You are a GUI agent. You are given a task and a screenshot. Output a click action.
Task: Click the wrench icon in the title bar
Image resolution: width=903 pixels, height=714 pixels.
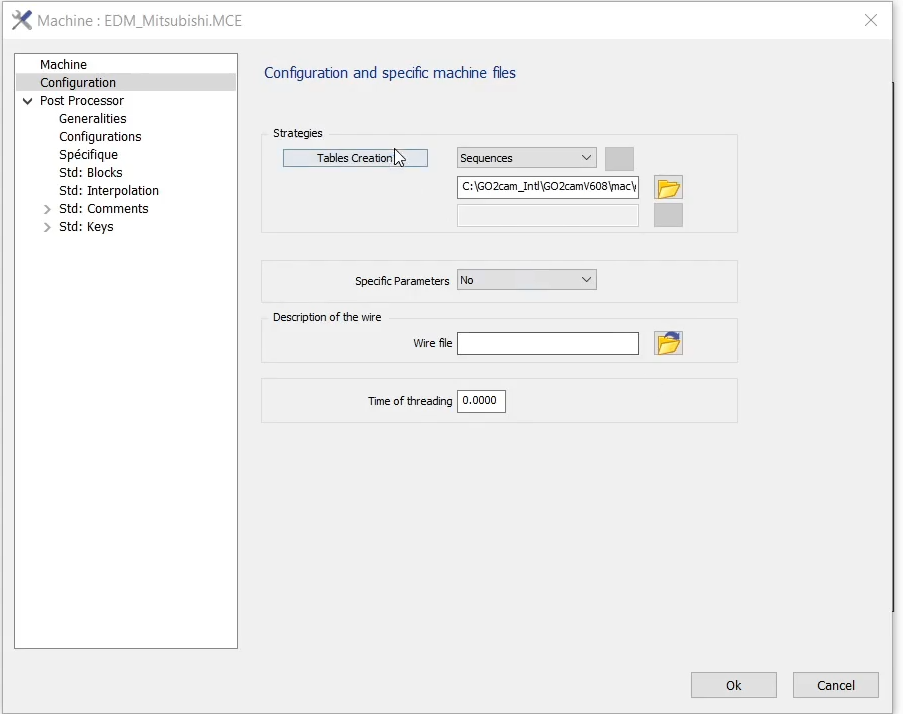point(21,21)
